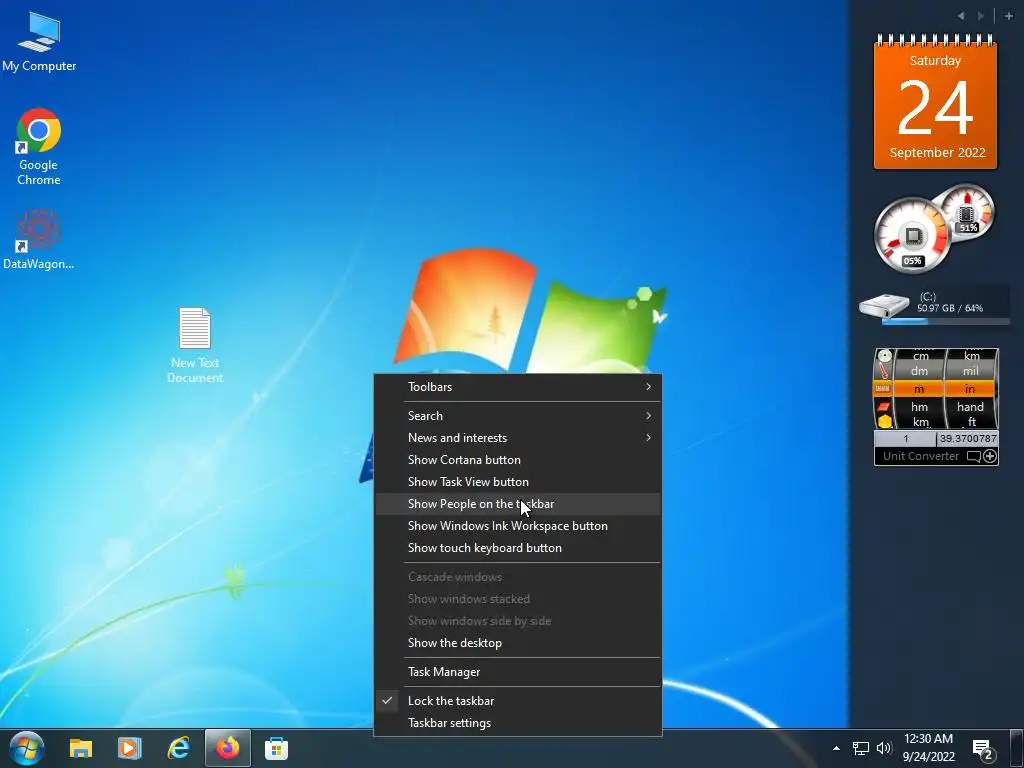Expand the Search submenu
The image size is (1024, 768).
click(x=518, y=415)
